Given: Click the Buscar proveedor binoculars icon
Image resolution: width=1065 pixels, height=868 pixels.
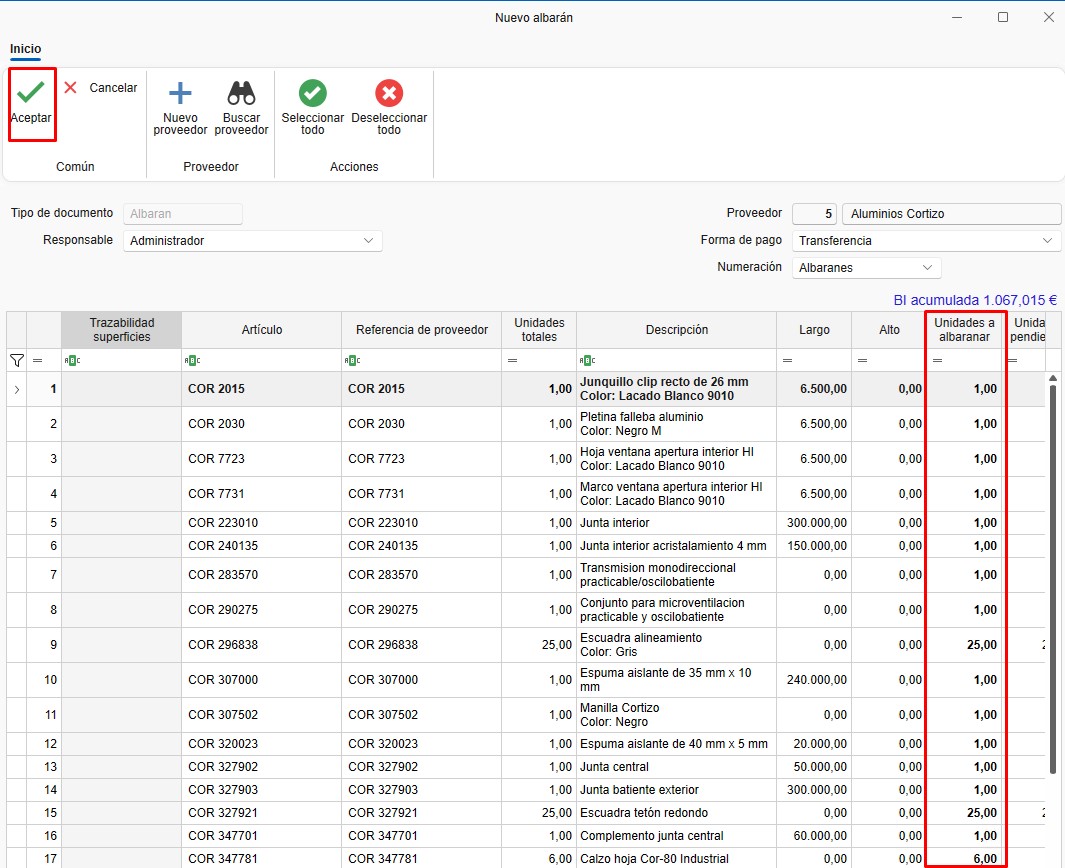Looking at the screenshot, I should [241, 93].
